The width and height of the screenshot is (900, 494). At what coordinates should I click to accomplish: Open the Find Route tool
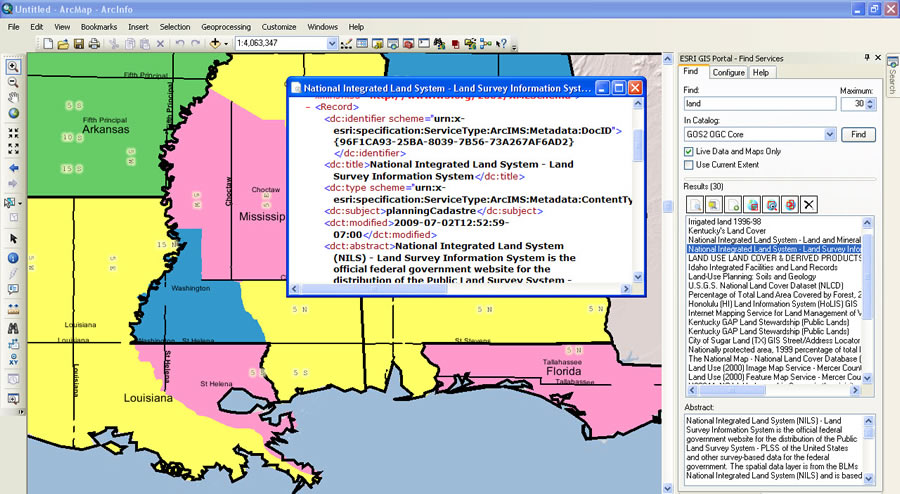tap(13, 344)
